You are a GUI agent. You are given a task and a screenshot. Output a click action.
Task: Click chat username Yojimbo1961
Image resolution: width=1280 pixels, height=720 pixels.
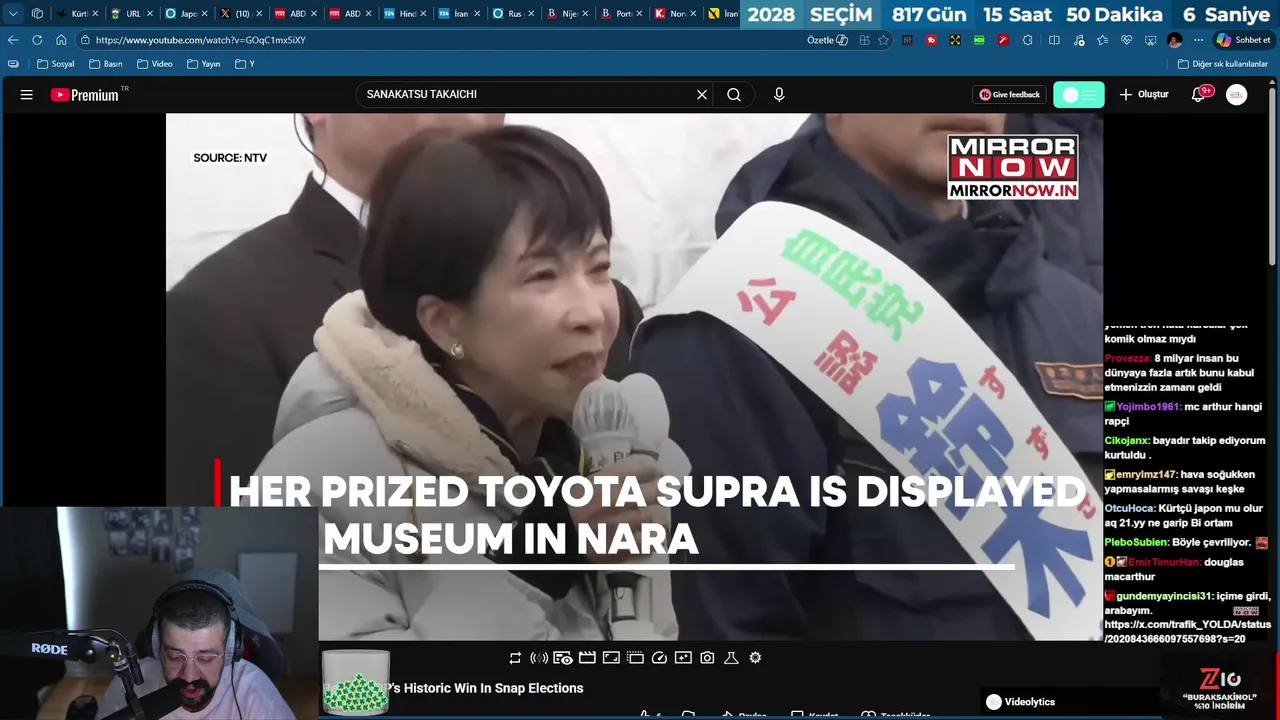1148,407
